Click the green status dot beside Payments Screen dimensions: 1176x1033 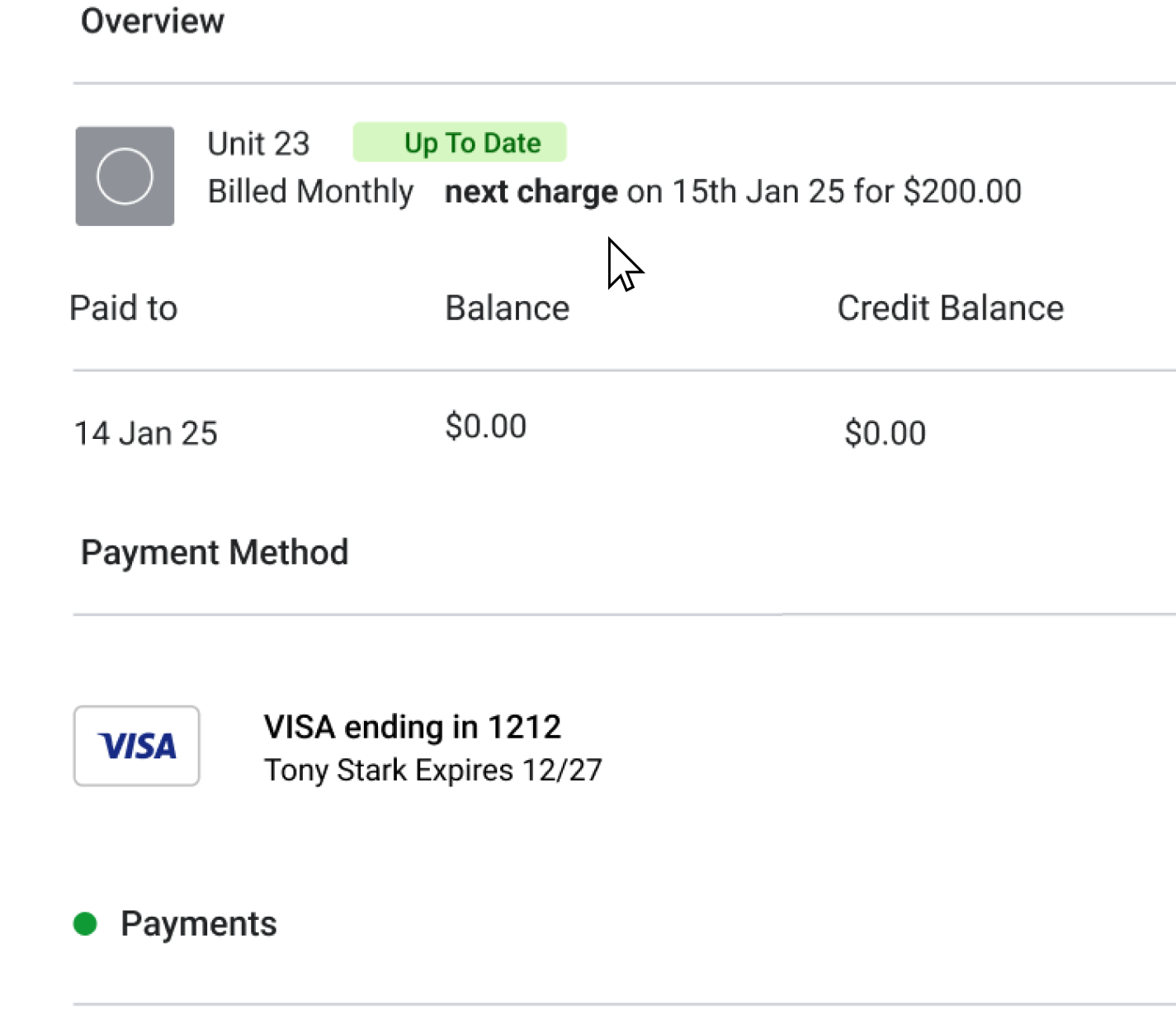[86, 923]
